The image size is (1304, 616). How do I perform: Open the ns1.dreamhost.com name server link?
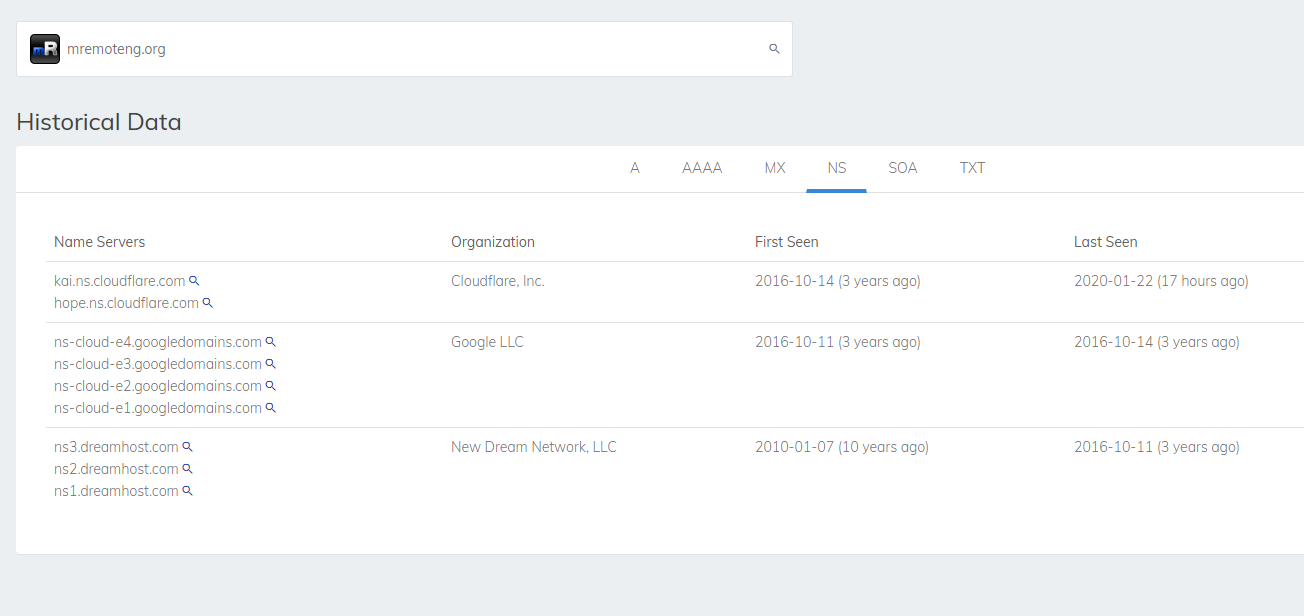click(116, 491)
